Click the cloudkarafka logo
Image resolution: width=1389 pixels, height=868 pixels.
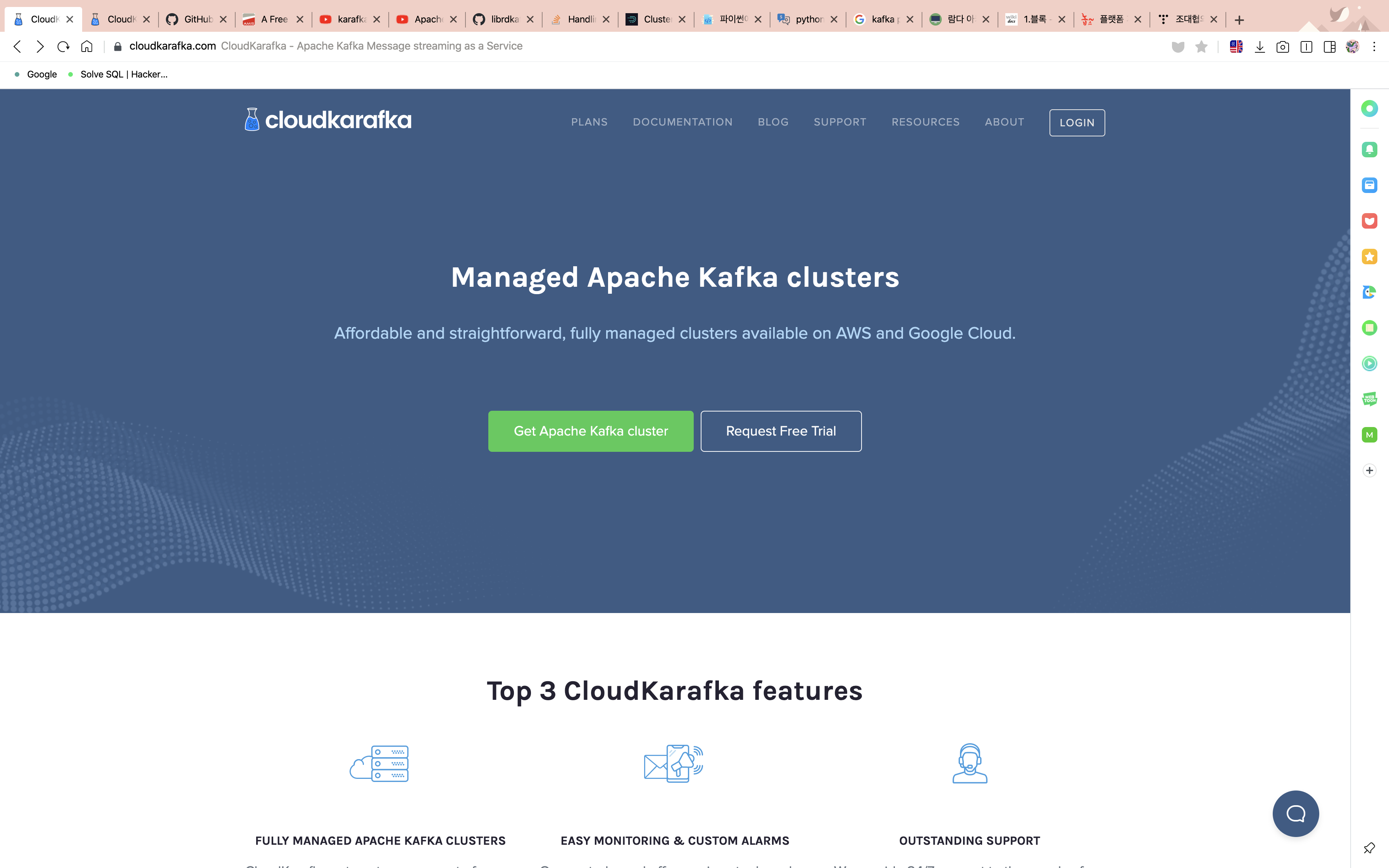[x=328, y=120]
